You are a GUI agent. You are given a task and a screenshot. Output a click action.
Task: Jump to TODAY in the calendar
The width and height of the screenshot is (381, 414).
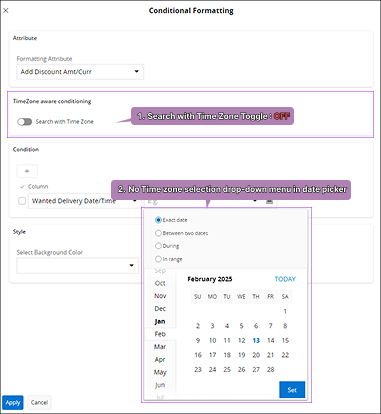[285, 279]
